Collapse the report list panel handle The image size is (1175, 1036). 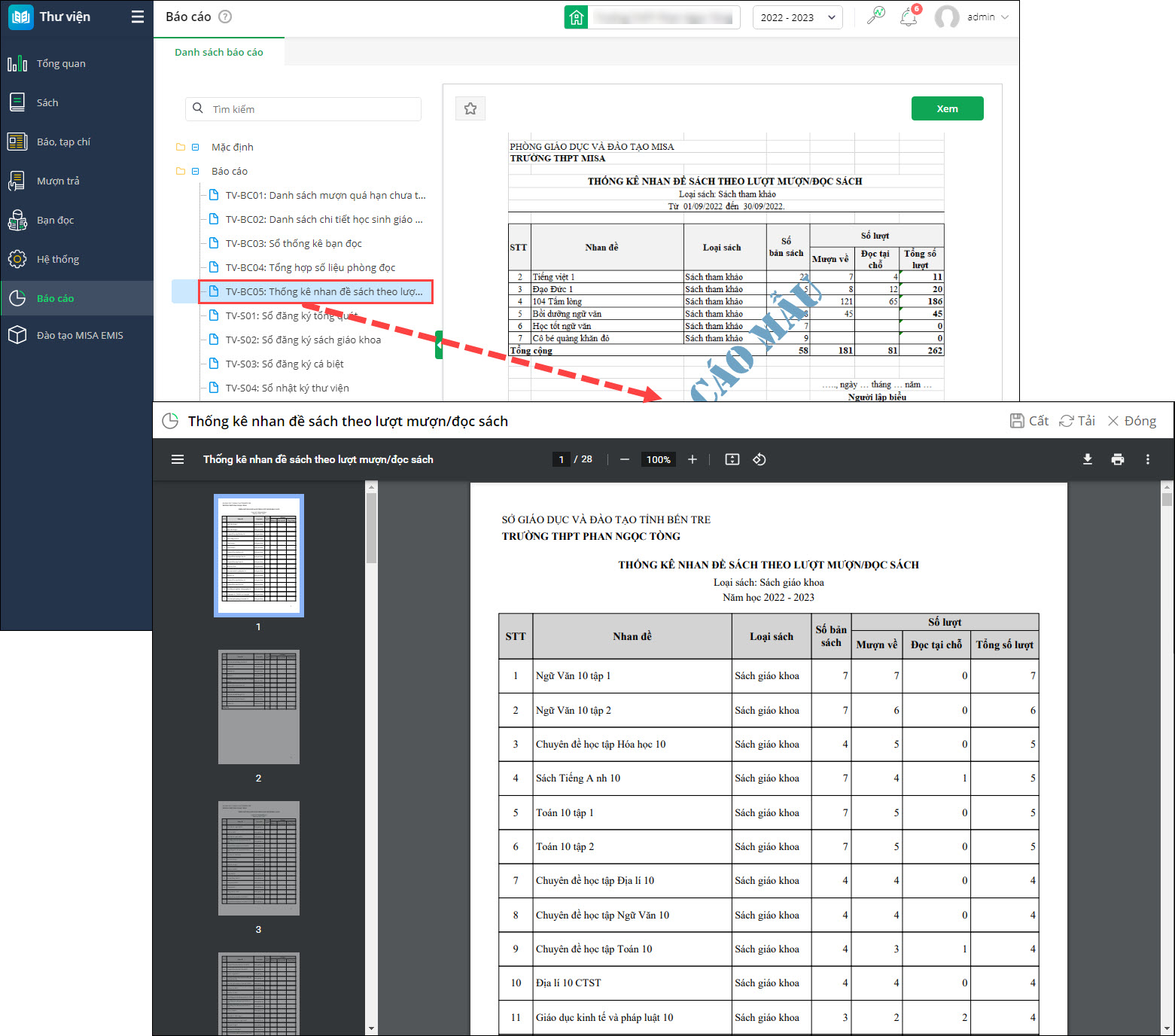pyautogui.click(x=438, y=345)
